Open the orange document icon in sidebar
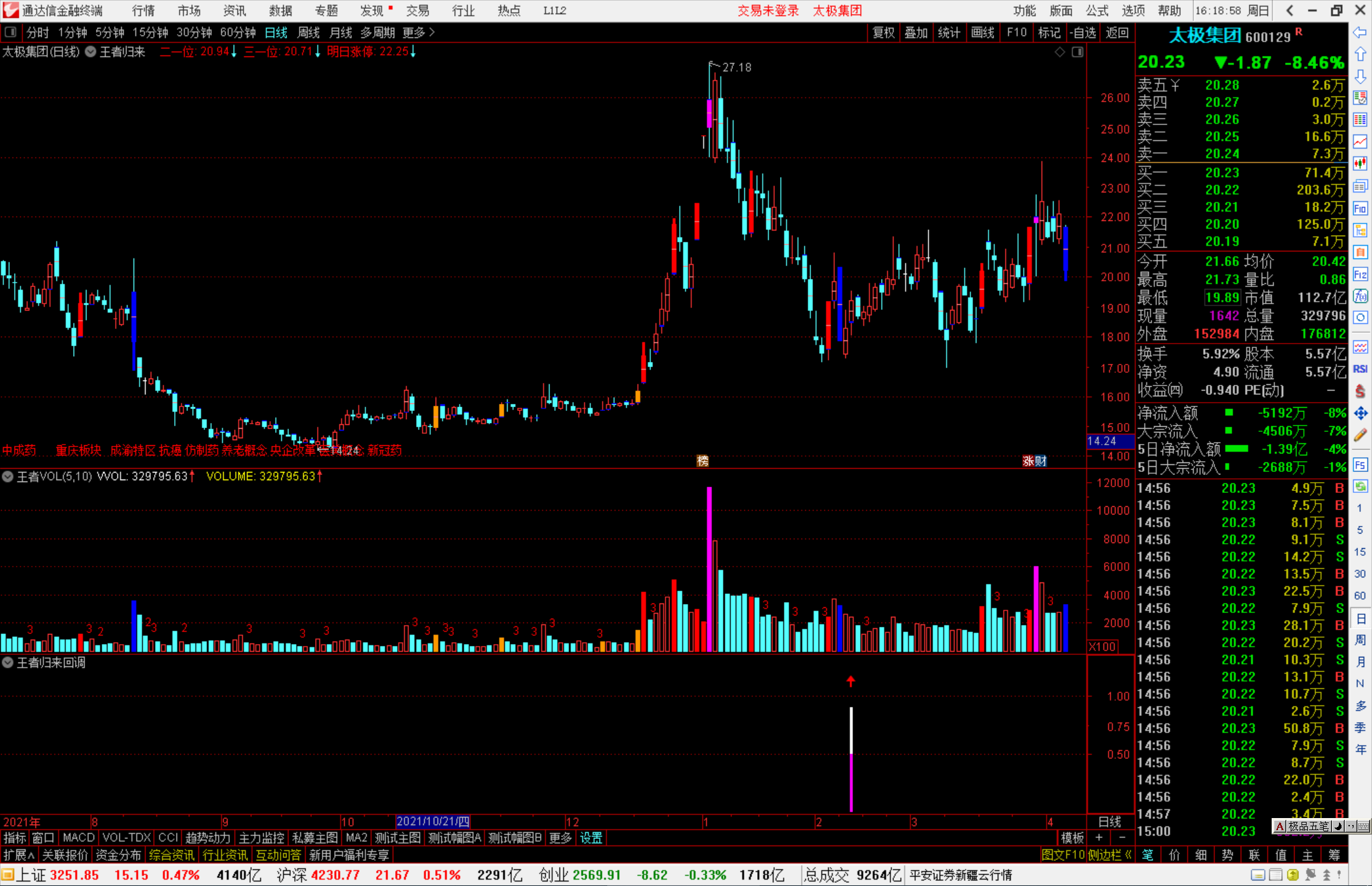Screen dimensions: 1372x886 coord(1360,252)
